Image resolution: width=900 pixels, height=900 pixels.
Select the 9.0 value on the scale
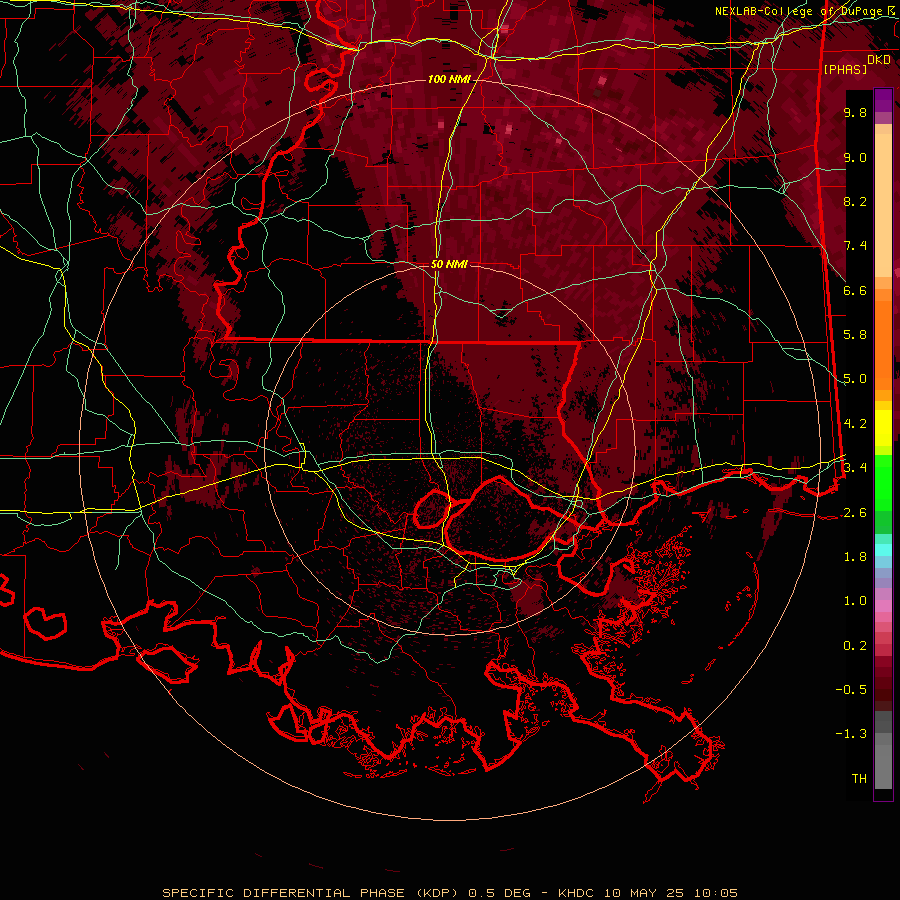coord(855,157)
